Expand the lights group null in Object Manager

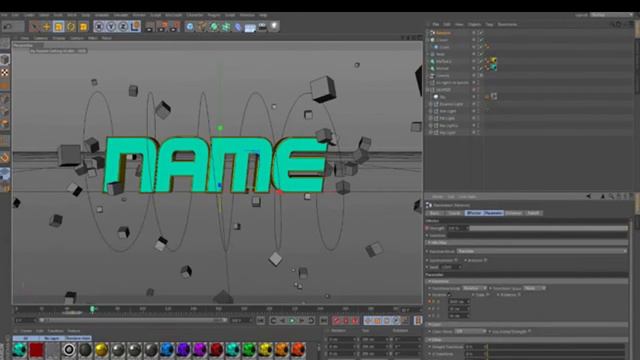[x=428, y=90]
